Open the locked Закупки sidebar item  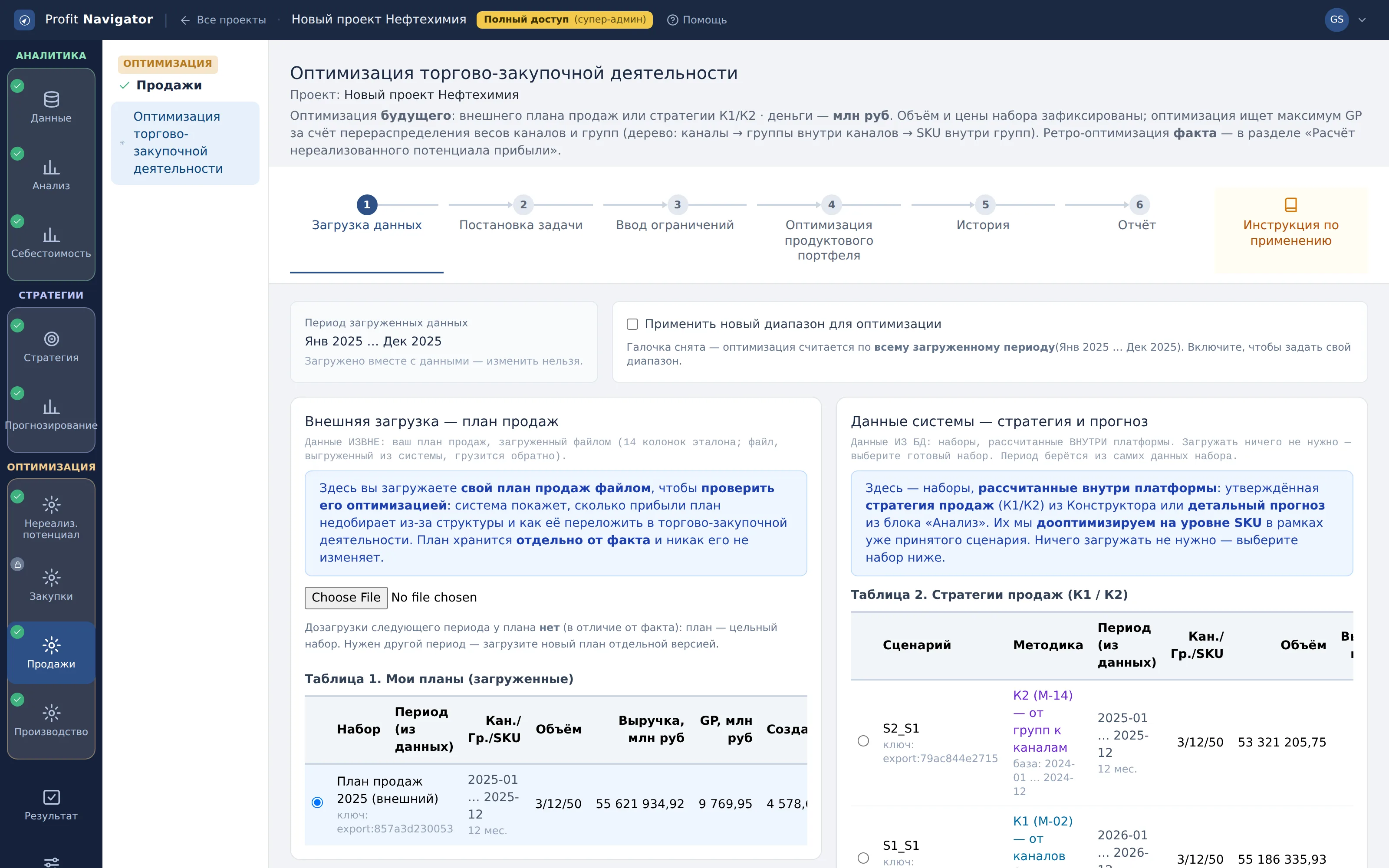click(x=51, y=585)
